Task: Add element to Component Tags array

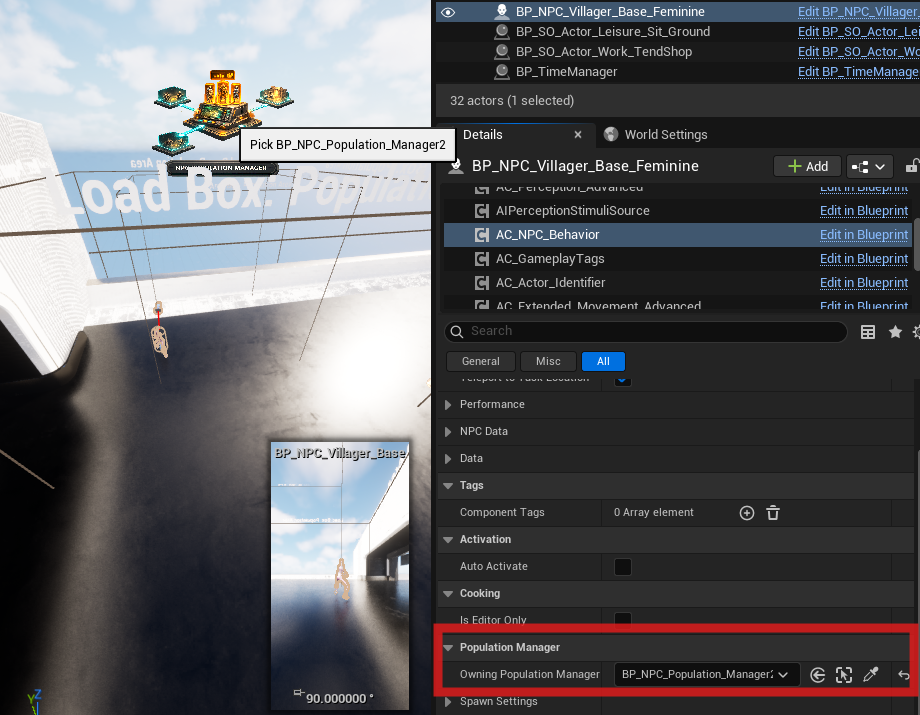Action: (746, 513)
